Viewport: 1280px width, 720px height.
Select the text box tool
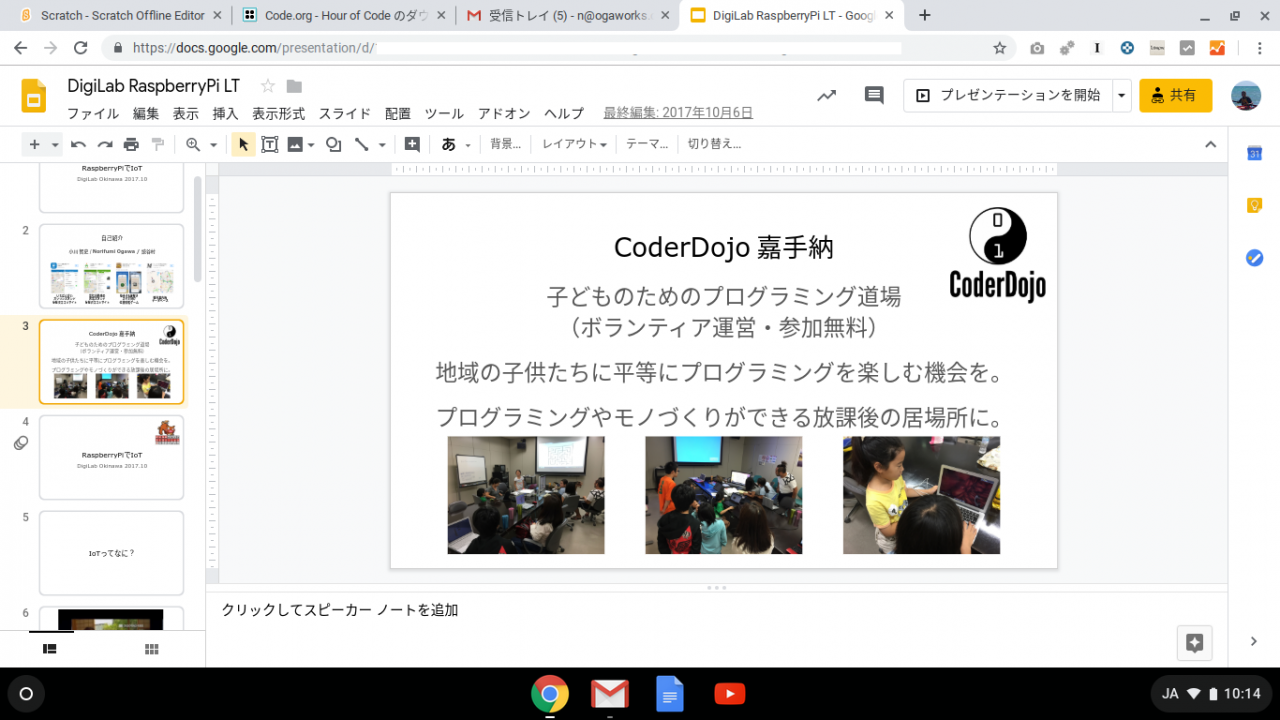pyautogui.click(x=270, y=144)
